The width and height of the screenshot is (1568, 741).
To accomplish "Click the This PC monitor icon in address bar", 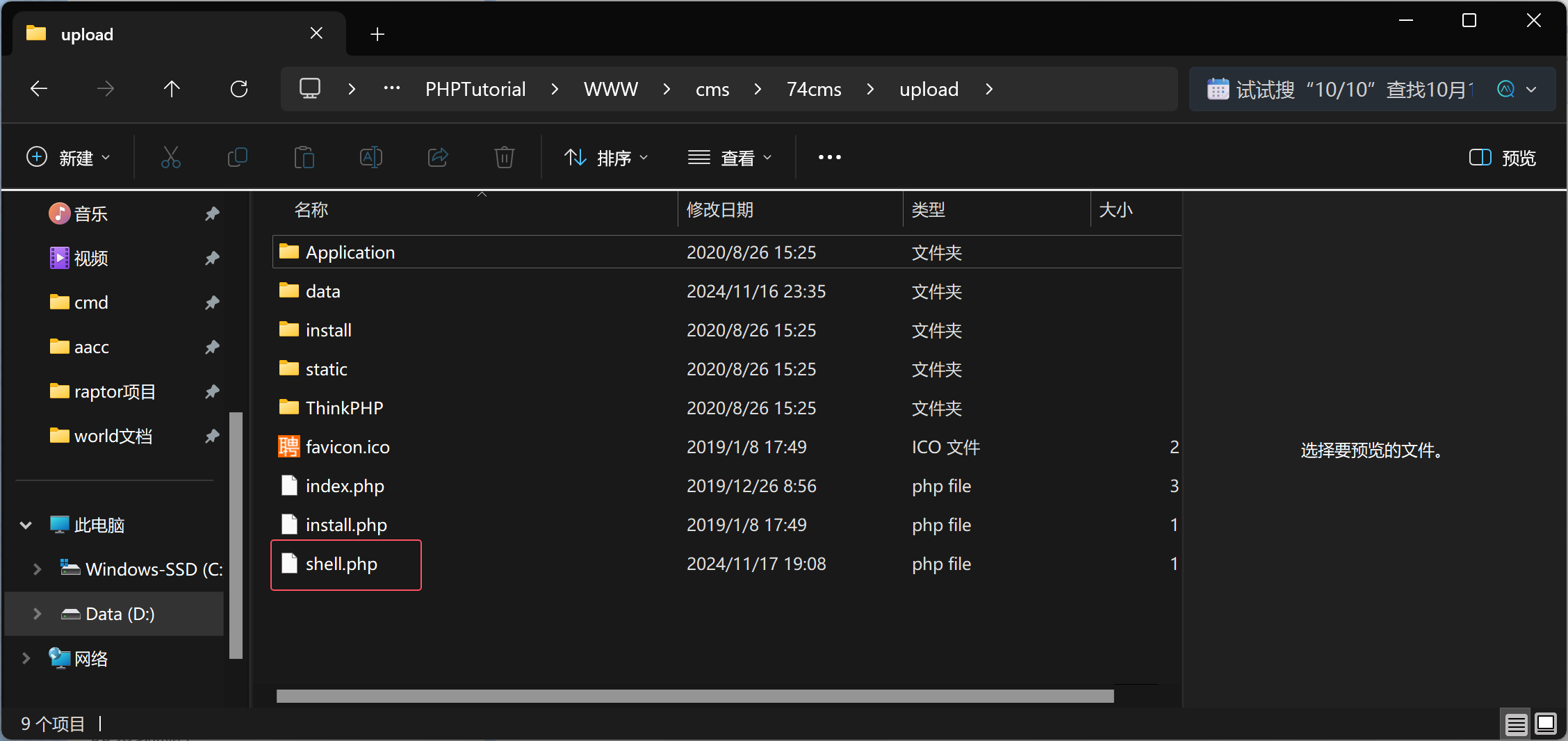I will [310, 89].
